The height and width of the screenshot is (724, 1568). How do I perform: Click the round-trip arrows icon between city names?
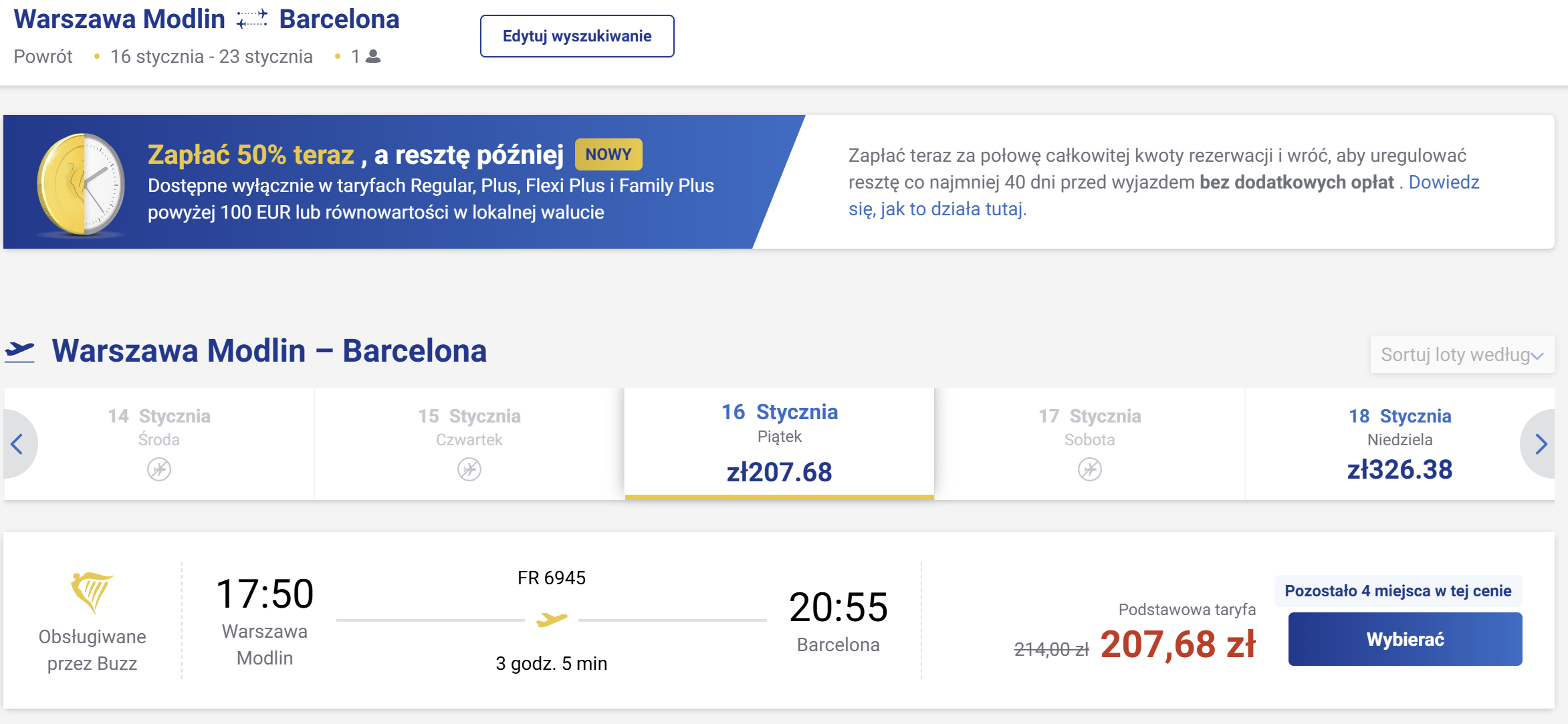click(251, 19)
